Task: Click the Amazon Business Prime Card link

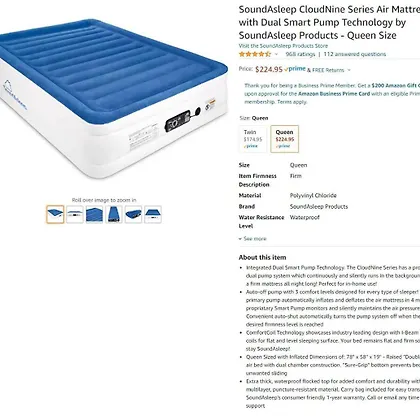Action: click(334, 94)
